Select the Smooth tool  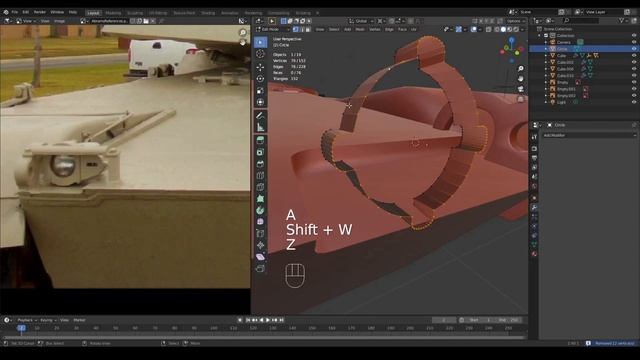260,222
